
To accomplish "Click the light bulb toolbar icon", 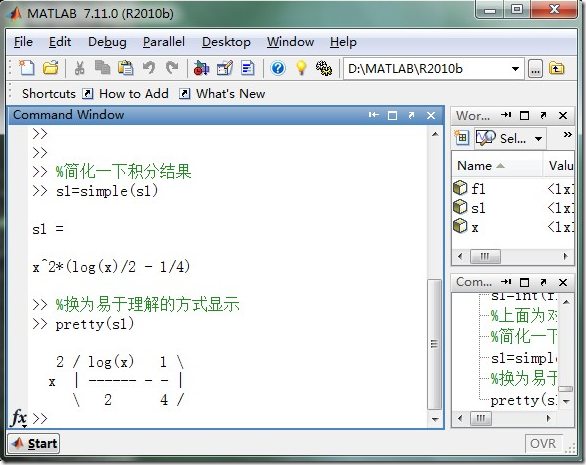I will pyautogui.click(x=301, y=68).
